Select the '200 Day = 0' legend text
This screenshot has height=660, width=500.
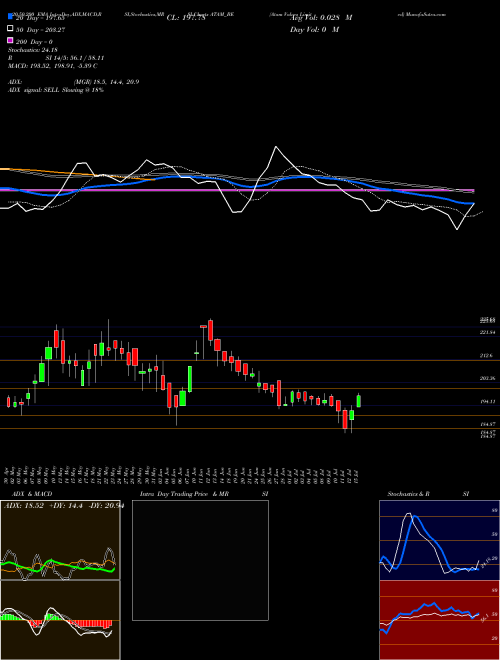coord(35,42)
